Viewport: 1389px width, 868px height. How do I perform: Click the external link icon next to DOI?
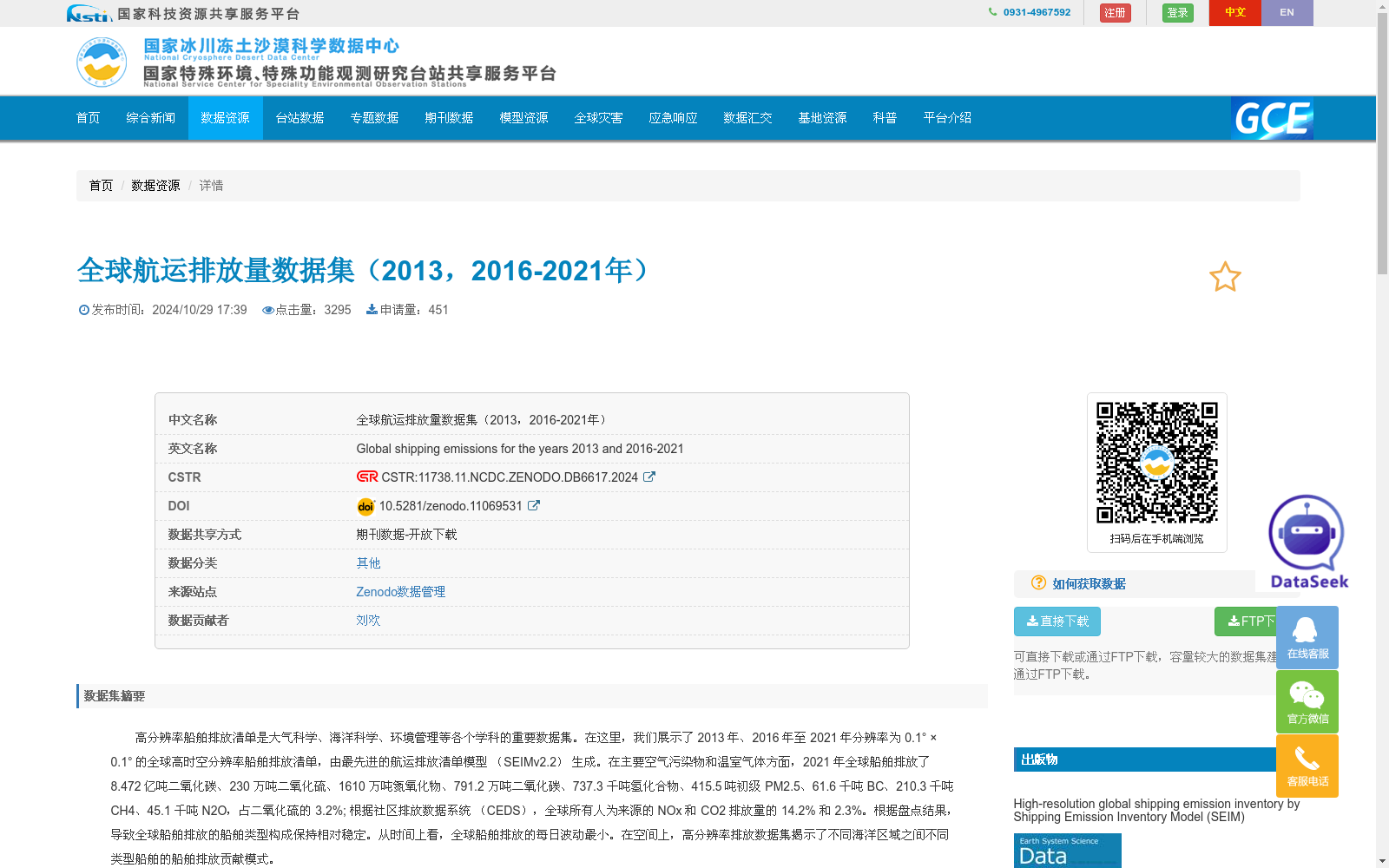(x=534, y=505)
